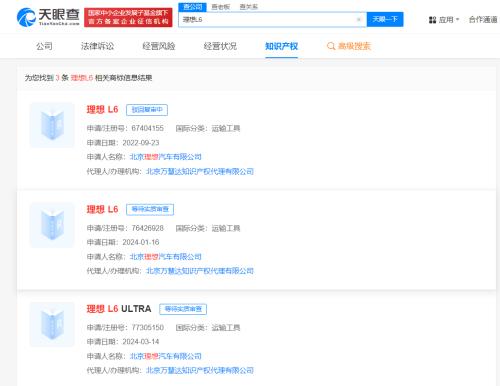Viewport: 500px width, 386px height.
Task: Select registration number 67404155 text
Action: [148, 128]
